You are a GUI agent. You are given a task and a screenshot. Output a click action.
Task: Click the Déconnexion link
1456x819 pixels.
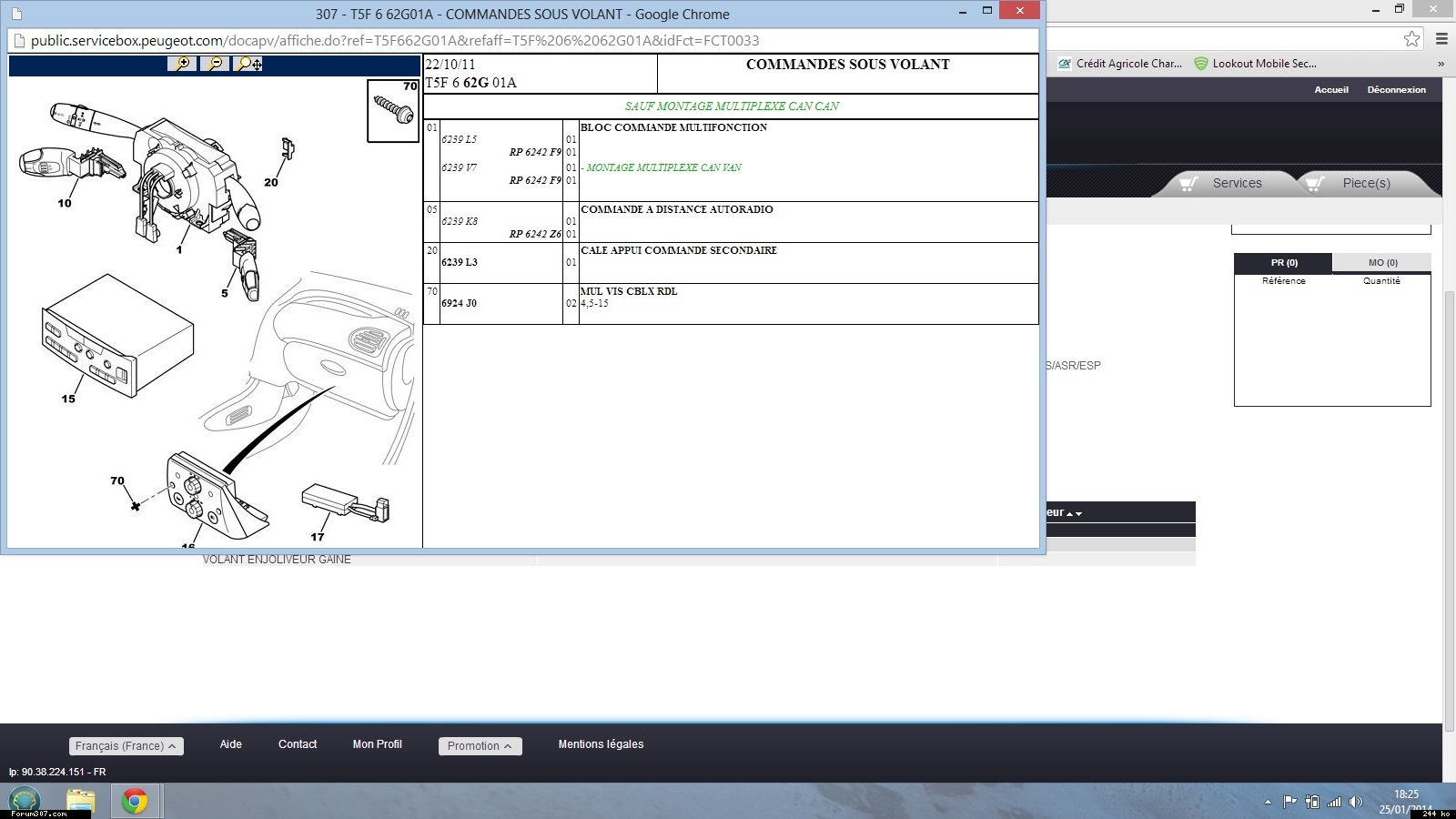1396,89
